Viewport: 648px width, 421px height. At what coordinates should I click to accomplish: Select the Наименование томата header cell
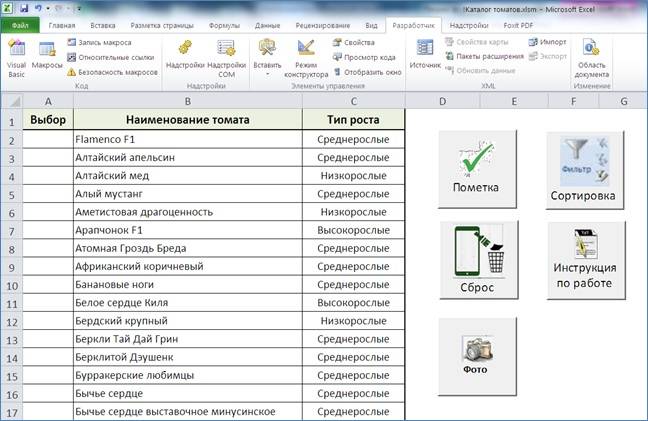click(188, 120)
